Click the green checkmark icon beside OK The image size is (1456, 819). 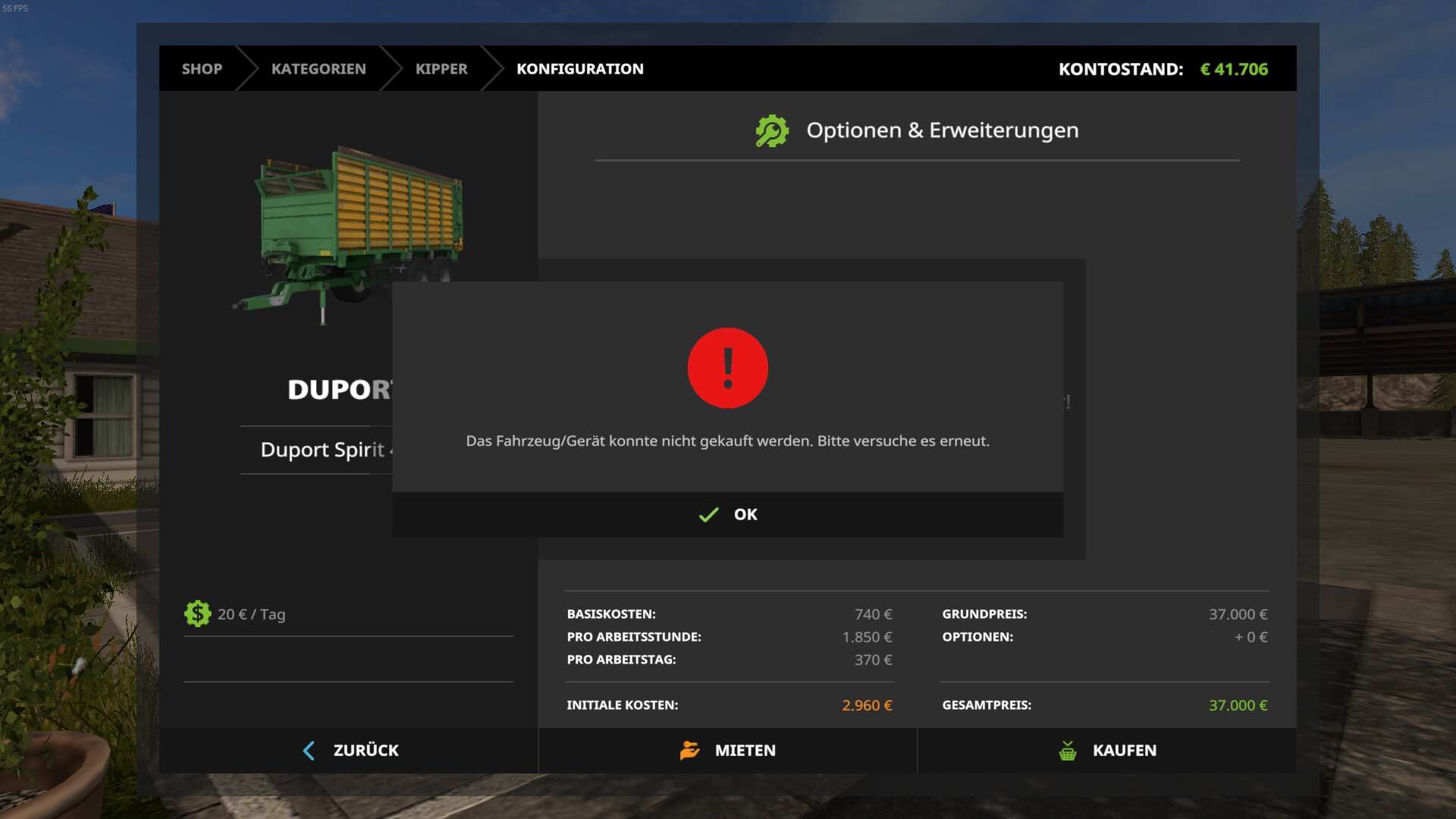[708, 515]
